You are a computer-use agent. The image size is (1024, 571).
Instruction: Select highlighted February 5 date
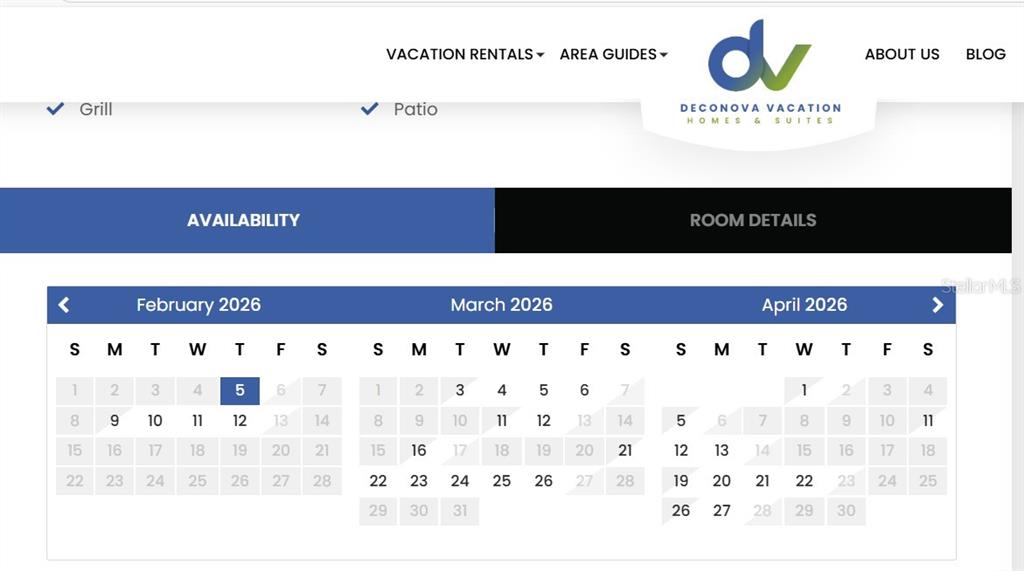(240, 391)
